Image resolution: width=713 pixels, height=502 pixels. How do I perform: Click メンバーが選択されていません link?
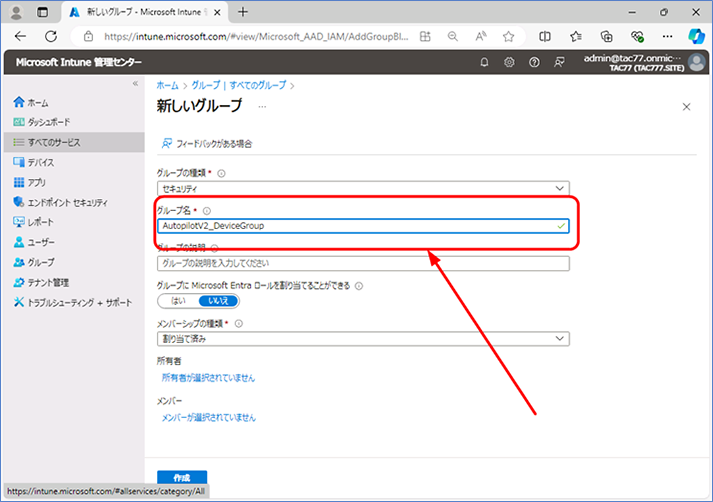click(x=209, y=417)
